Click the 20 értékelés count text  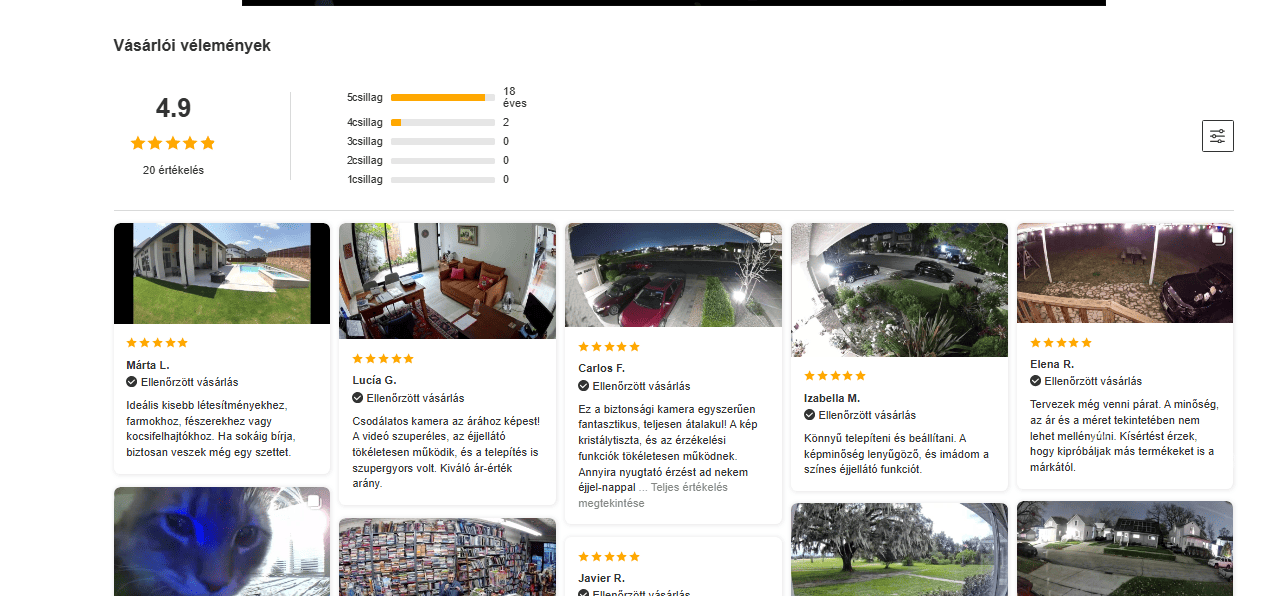click(x=173, y=170)
